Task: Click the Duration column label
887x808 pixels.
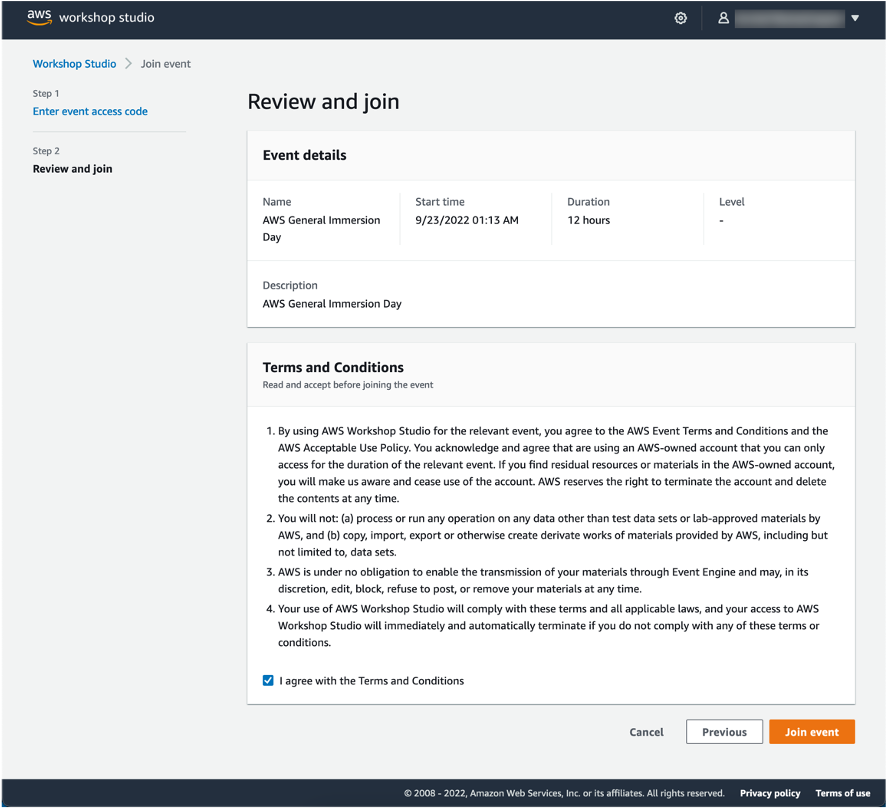Action: 588,202
